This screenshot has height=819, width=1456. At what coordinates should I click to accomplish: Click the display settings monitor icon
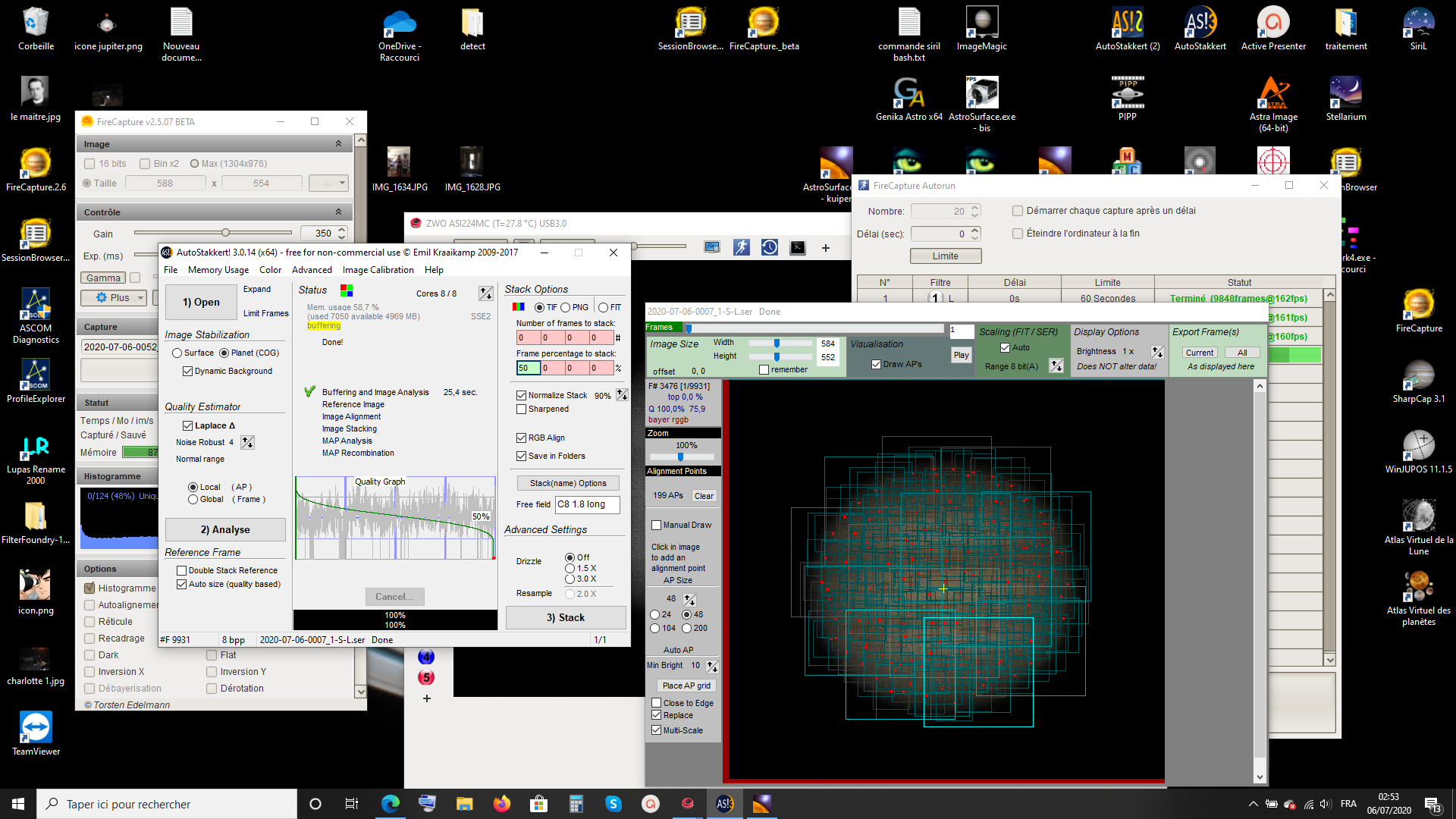tap(711, 247)
